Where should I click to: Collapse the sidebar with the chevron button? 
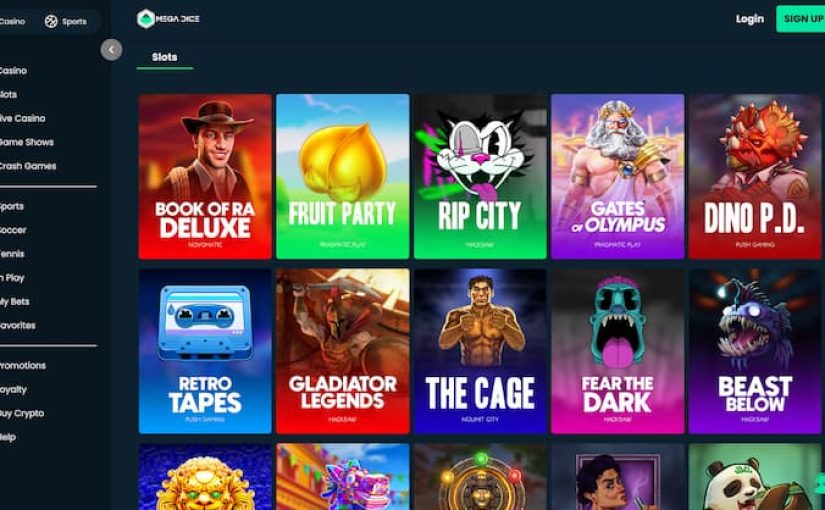[x=111, y=49]
